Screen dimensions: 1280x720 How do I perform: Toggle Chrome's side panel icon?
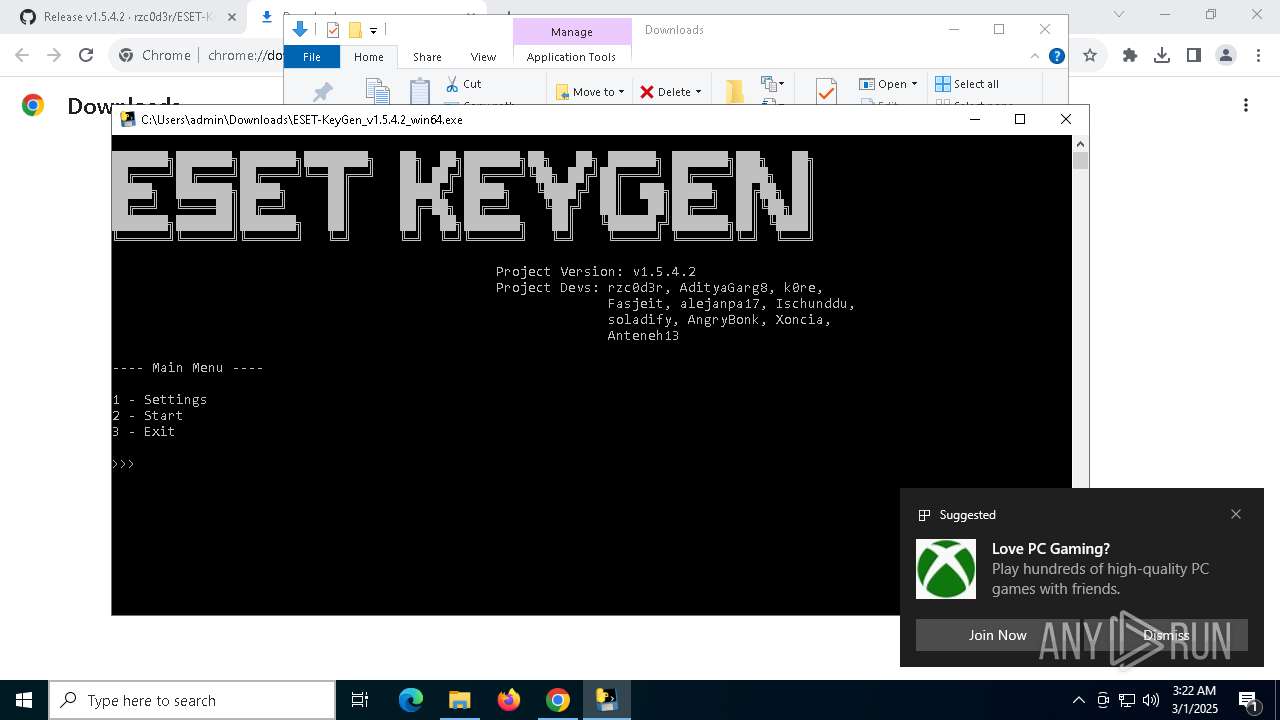click(x=1194, y=56)
